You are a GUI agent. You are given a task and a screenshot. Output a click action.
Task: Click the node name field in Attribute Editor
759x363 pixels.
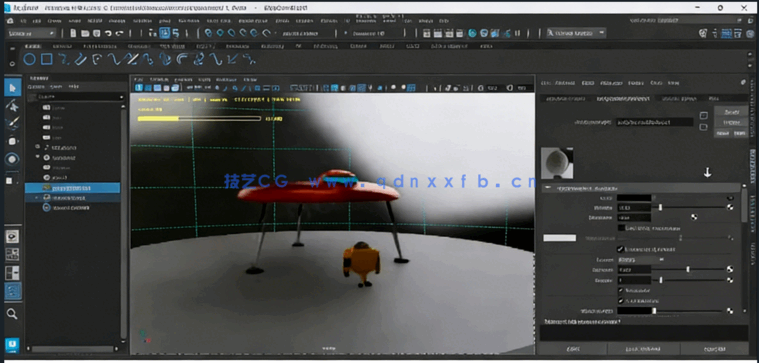point(654,122)
